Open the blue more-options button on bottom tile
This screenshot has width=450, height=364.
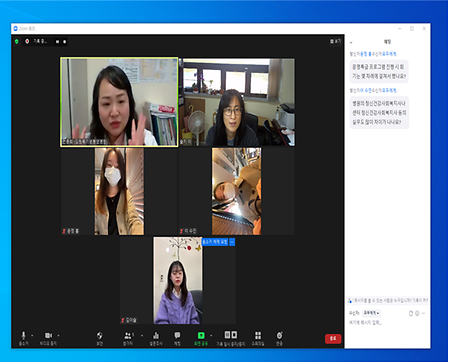coord(232,242)
